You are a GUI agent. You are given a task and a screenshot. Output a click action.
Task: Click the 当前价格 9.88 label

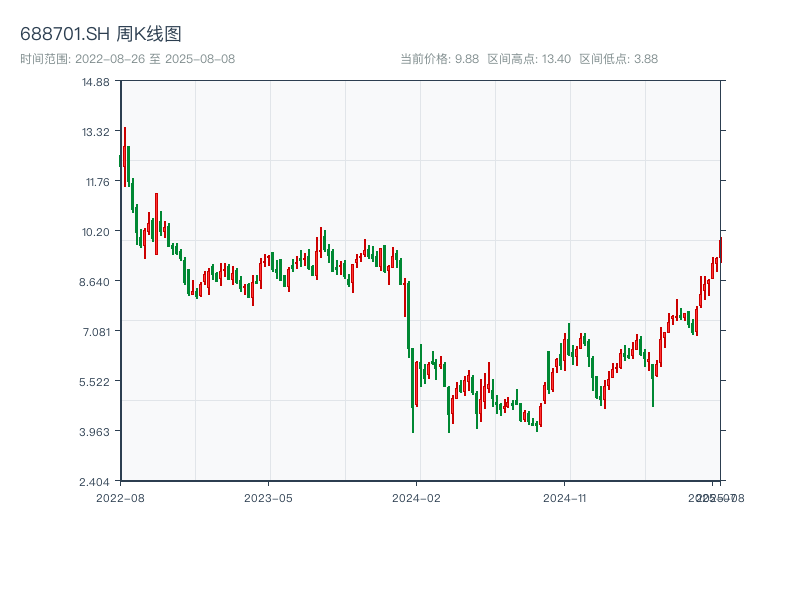click(x=439, y=59)
